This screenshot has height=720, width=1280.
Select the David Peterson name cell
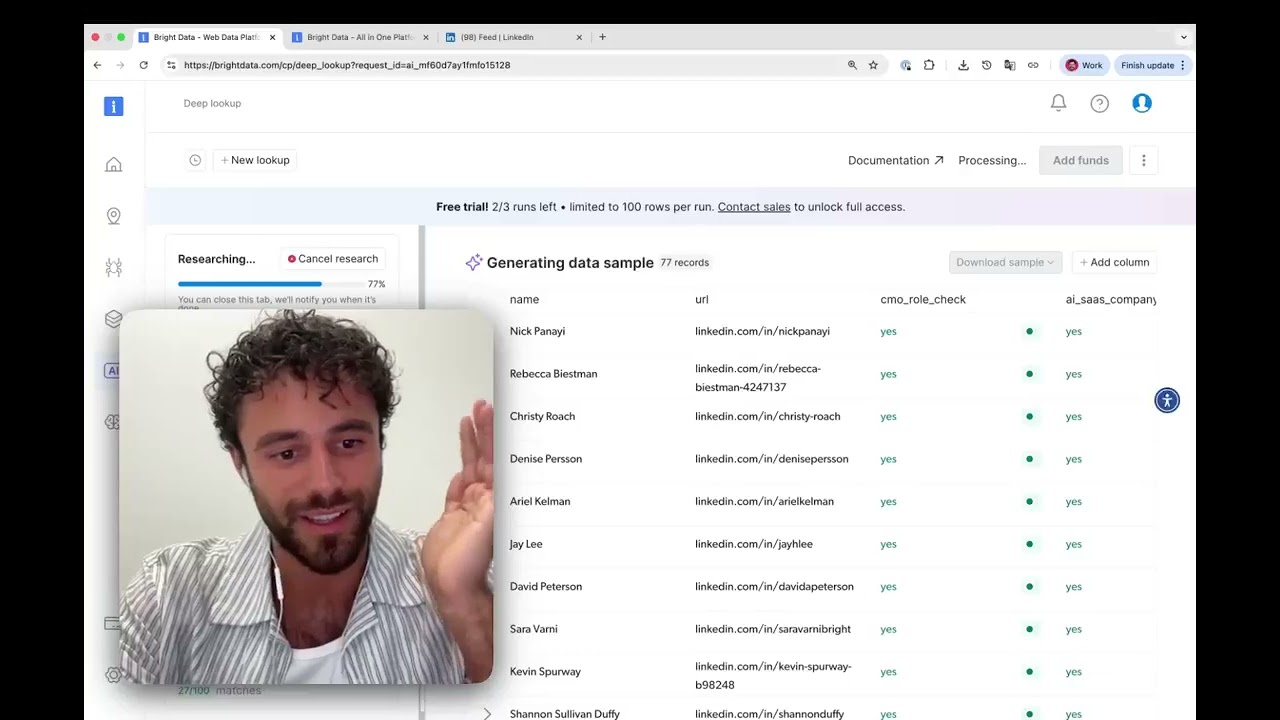click(546, 587)
